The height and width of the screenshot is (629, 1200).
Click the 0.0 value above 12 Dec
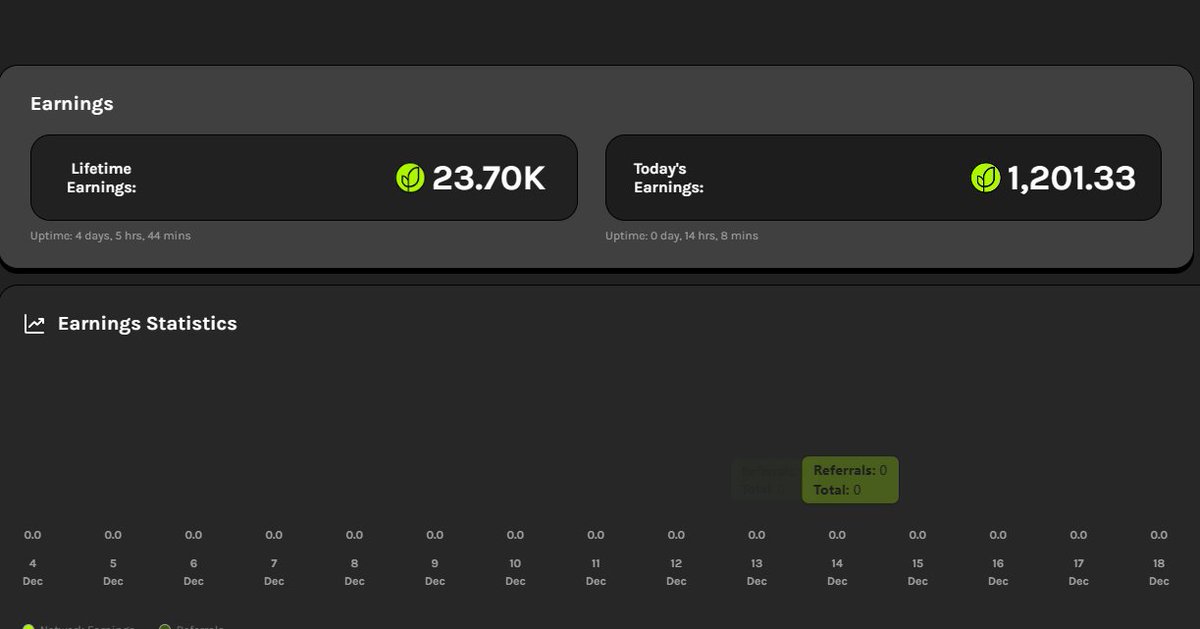(x=676, y=535)
